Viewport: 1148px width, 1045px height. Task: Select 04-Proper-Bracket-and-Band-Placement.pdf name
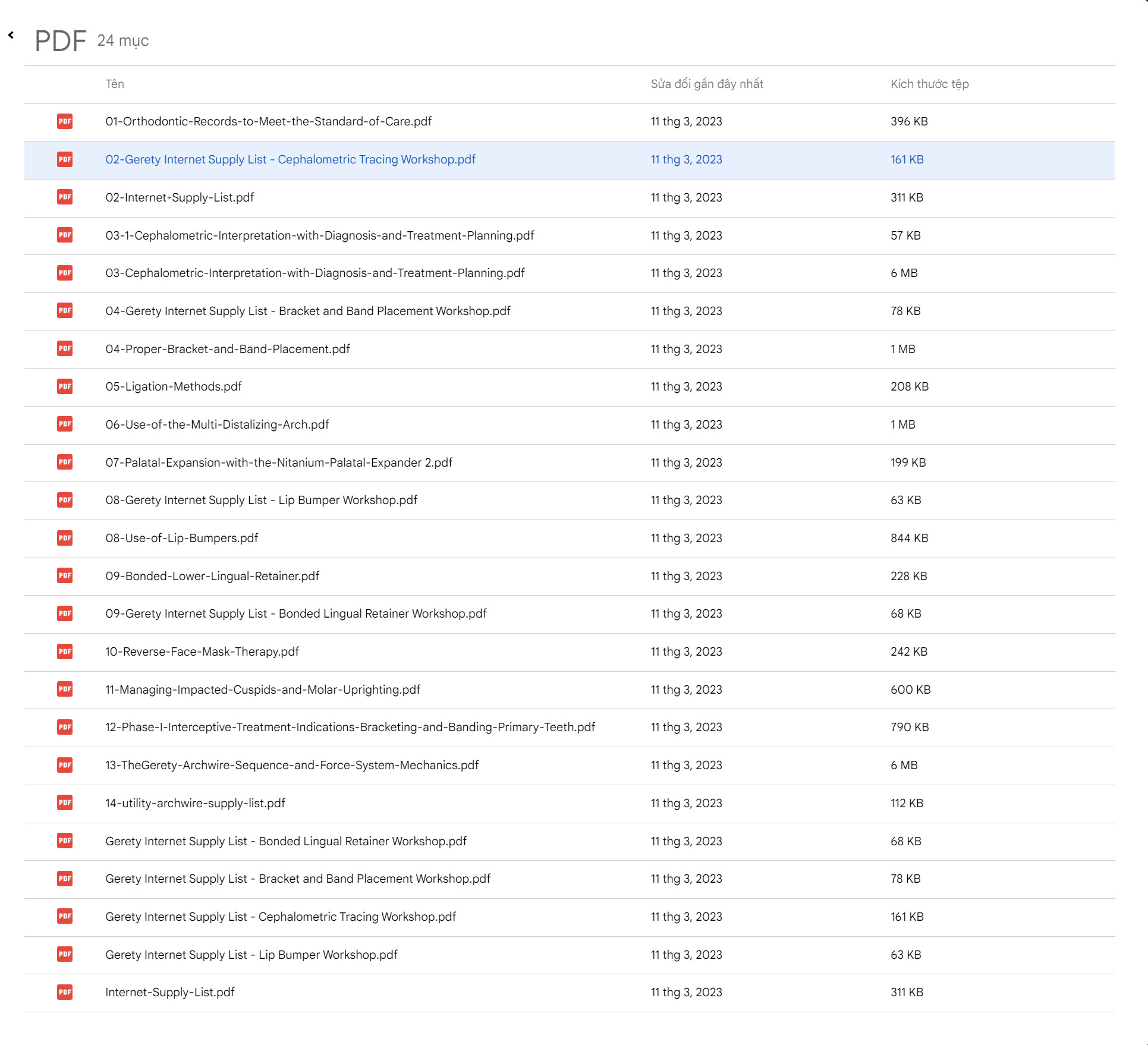pos(228,349)
